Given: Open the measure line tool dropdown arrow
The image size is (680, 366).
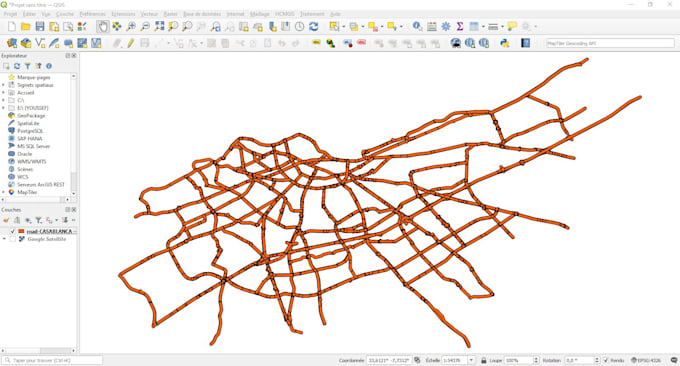Looking at the screenshot, I should 502,27.
